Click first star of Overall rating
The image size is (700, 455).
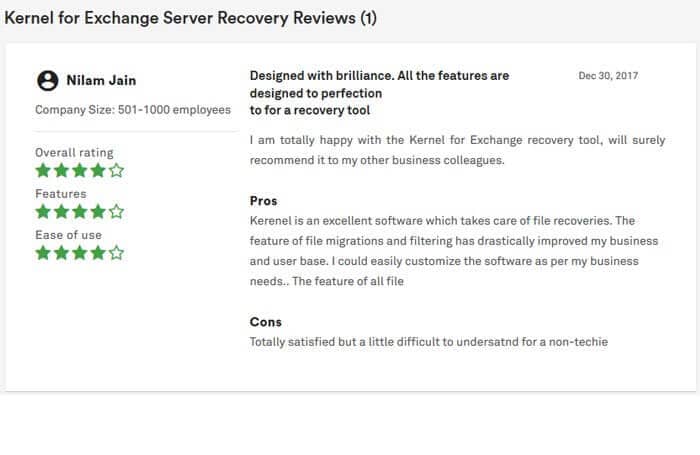[43, 171]
